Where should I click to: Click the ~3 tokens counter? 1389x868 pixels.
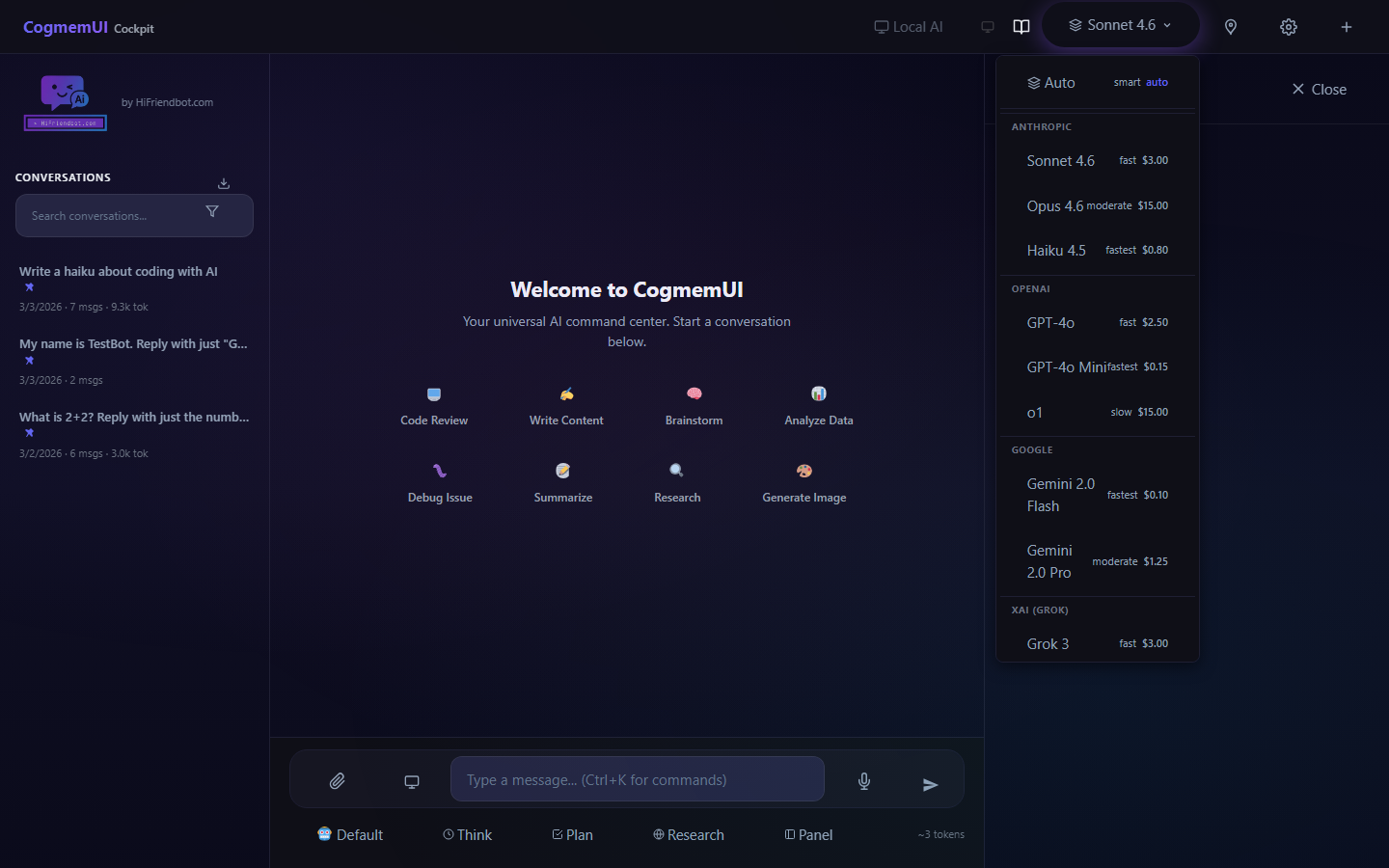[x=941, y=834]
